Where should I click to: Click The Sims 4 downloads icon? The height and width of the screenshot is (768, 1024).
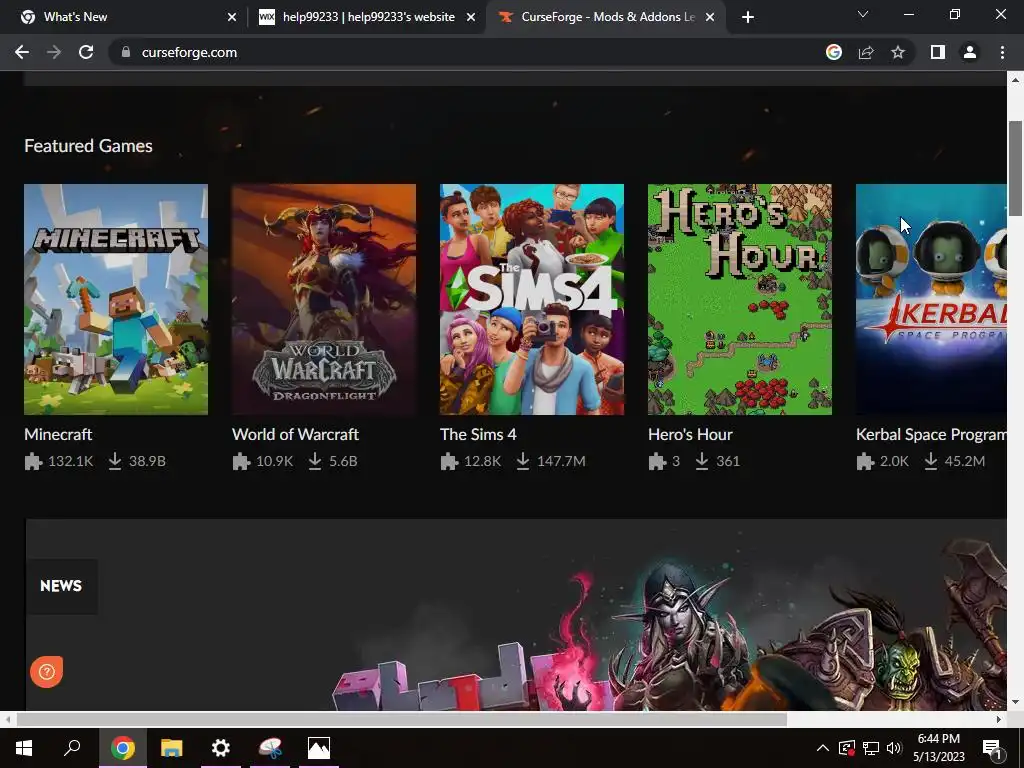click(523, 461)
